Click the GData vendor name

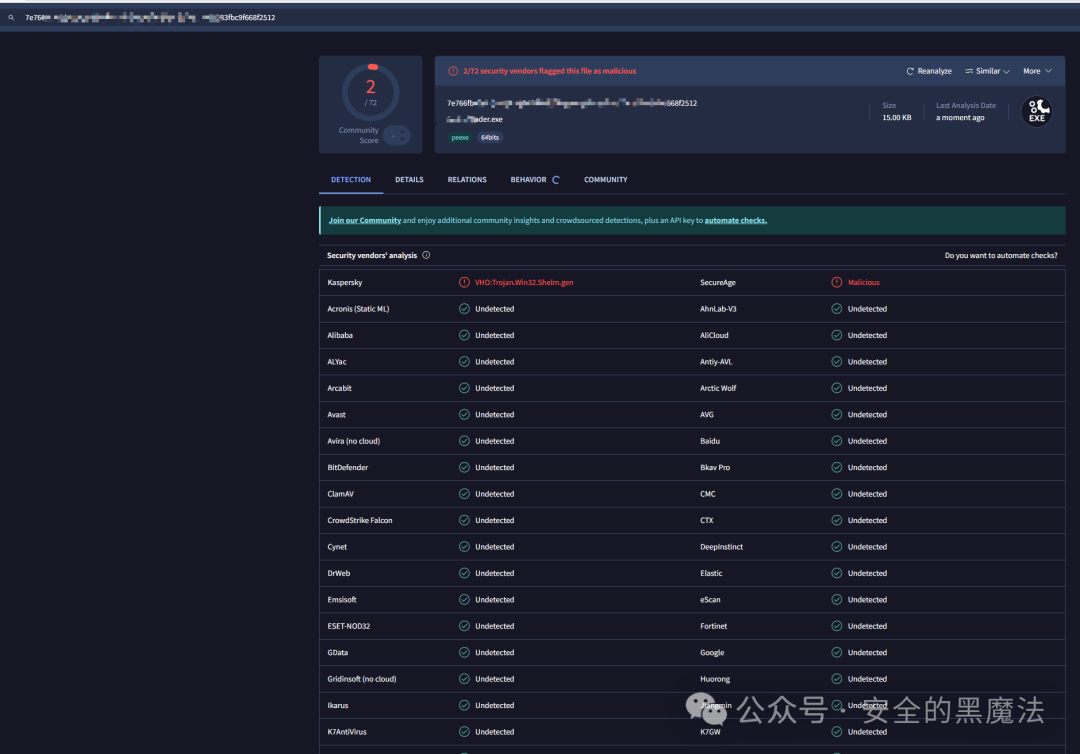tap(338, 653)
